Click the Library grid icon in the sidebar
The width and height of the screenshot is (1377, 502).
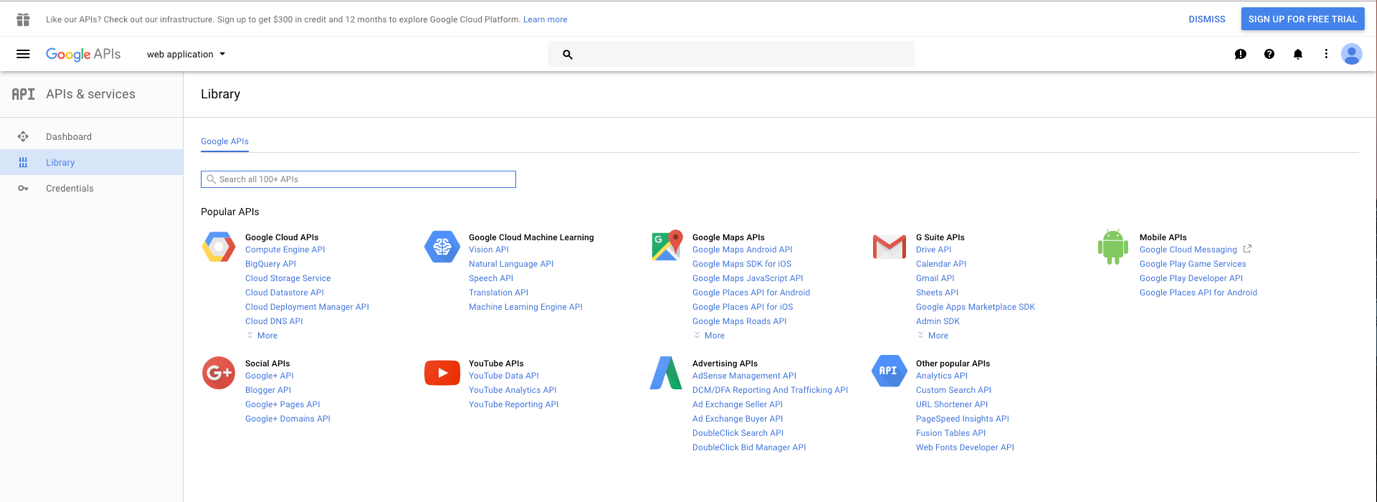23,162
